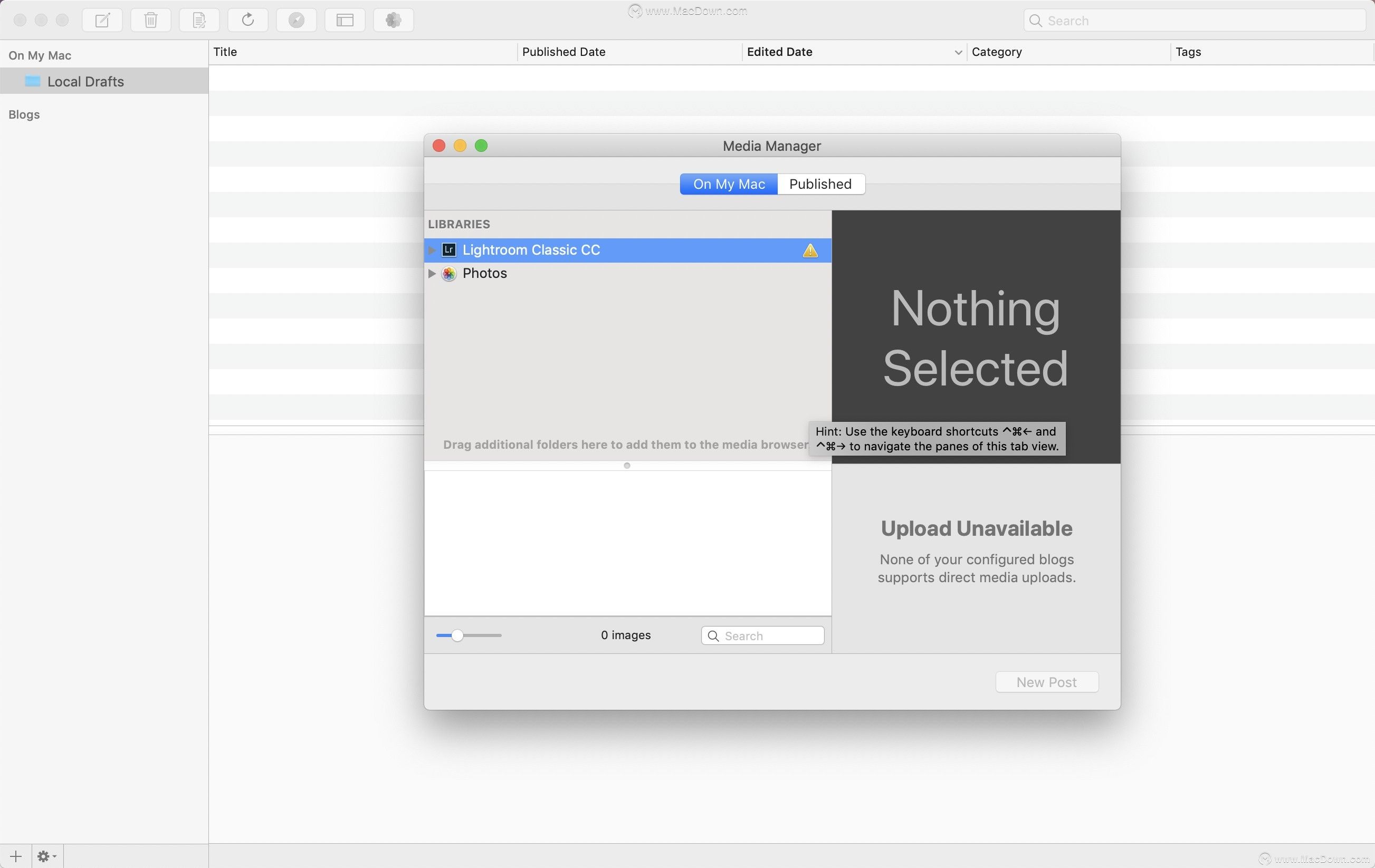This screenshot has height=868, width=1375.
Task: Sort by Published Date column header
Action: 629,52
